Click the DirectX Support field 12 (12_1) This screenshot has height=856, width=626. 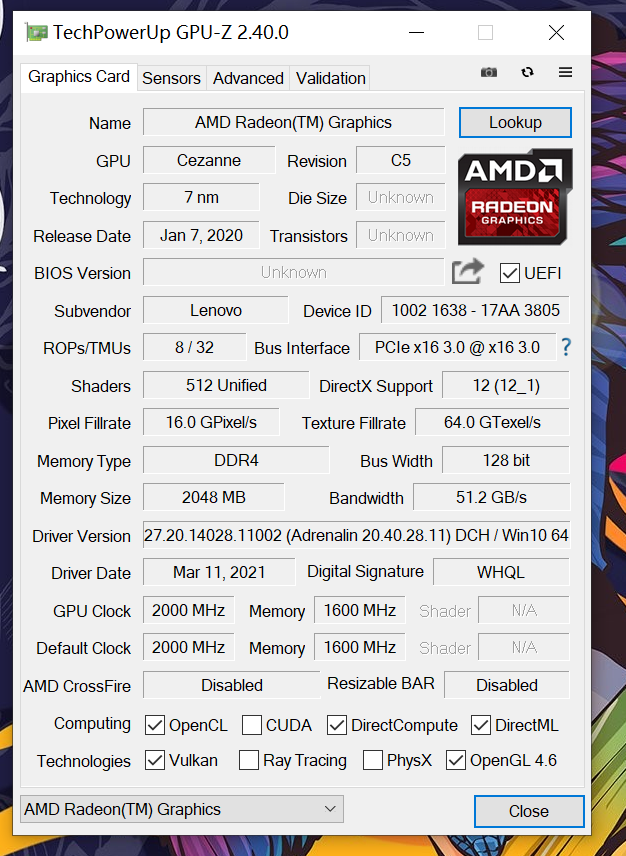pos(506,385)
